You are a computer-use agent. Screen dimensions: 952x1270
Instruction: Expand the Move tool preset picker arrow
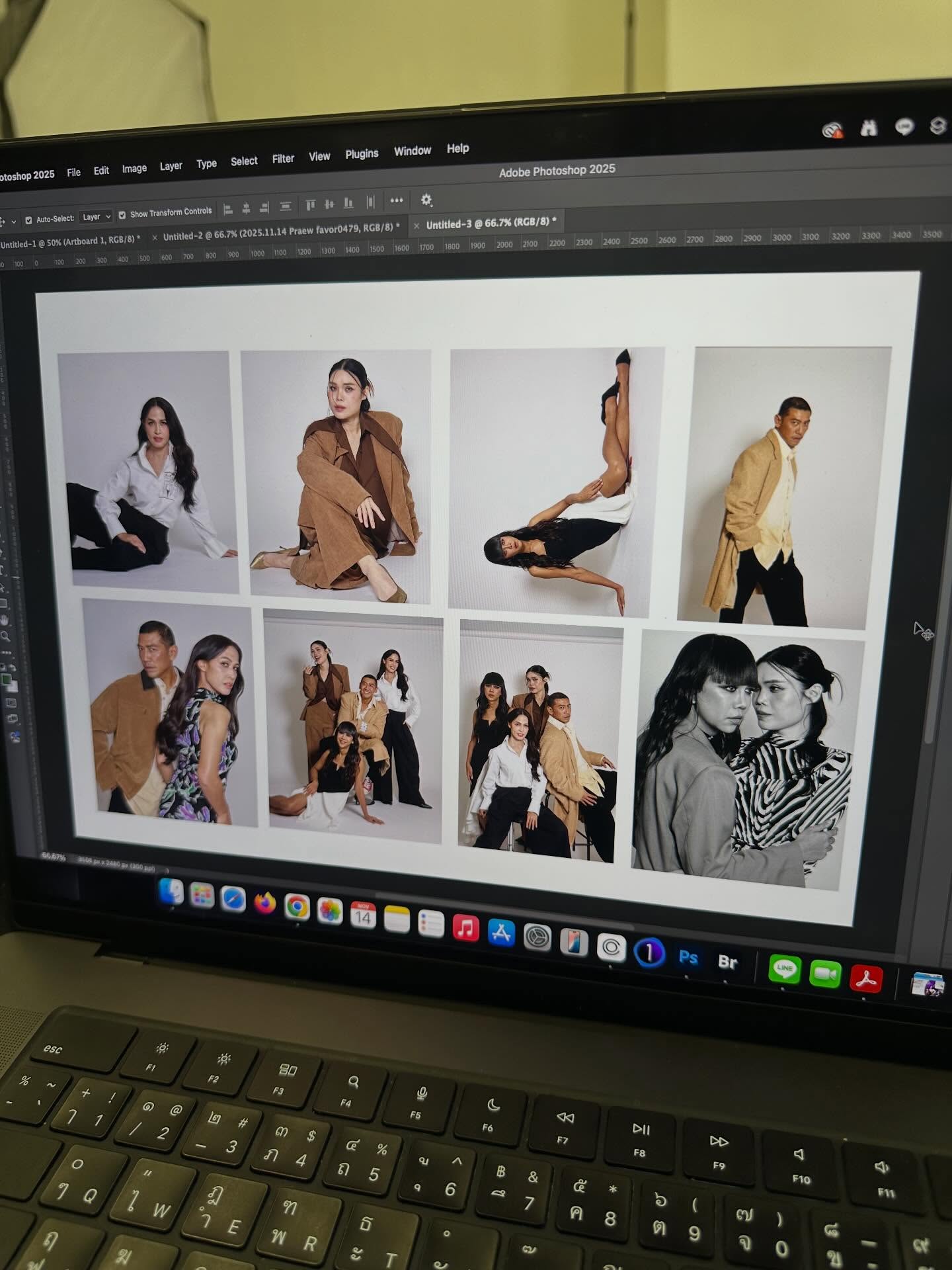click(x=14, y=222)
